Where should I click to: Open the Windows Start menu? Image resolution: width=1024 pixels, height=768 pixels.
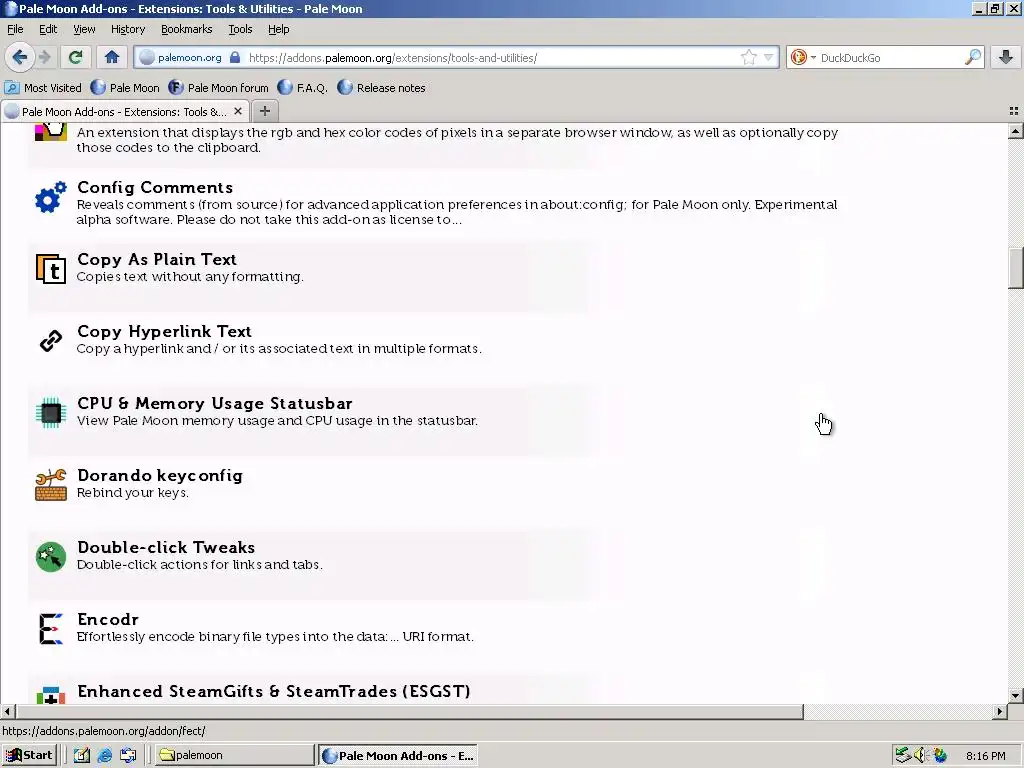tap(29, 755)
